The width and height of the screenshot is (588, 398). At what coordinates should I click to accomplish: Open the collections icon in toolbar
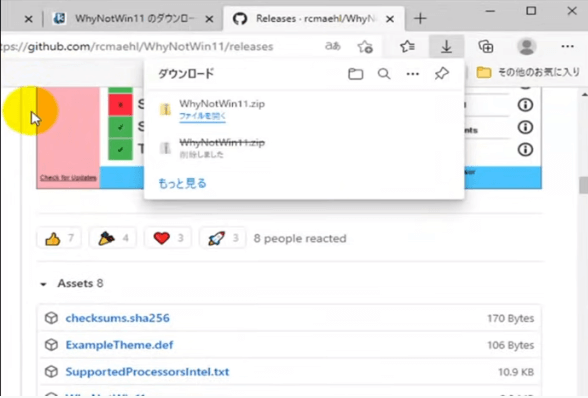click(x=486, y=47)
